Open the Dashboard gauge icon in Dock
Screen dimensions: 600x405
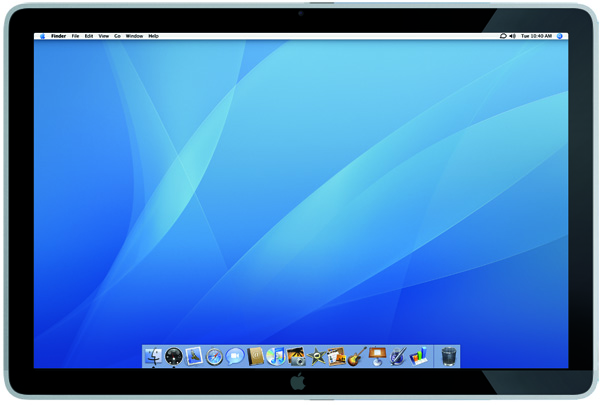click(173, 356)
